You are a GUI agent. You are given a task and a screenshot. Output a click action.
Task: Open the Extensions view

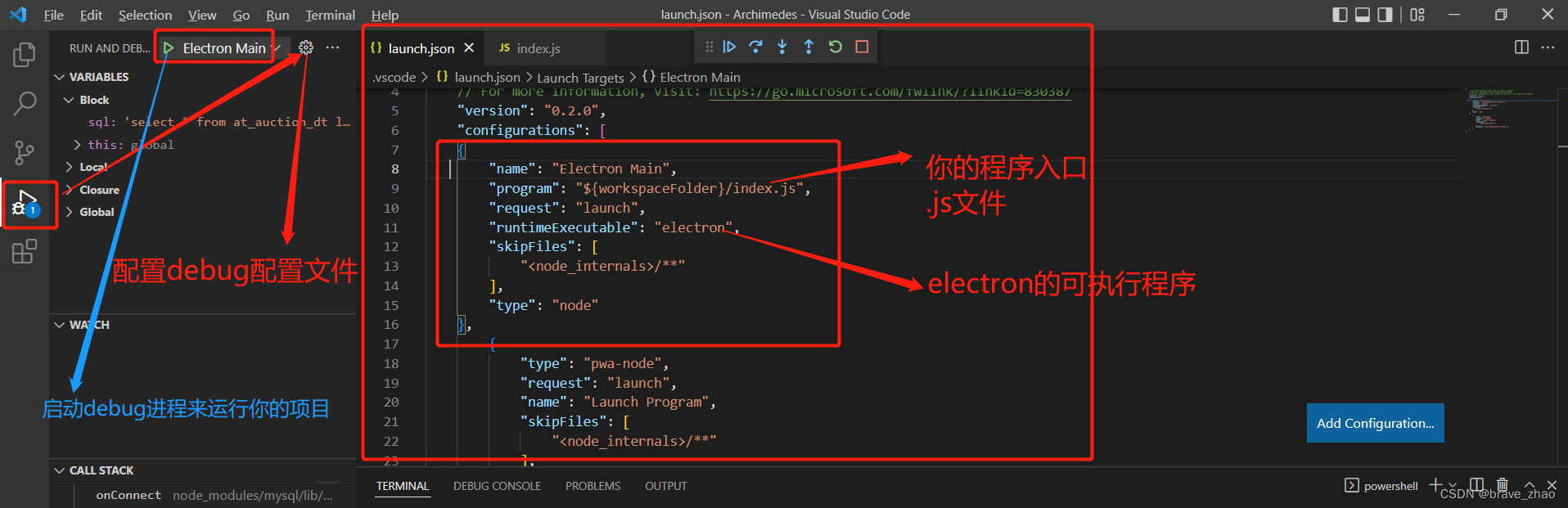25,251
